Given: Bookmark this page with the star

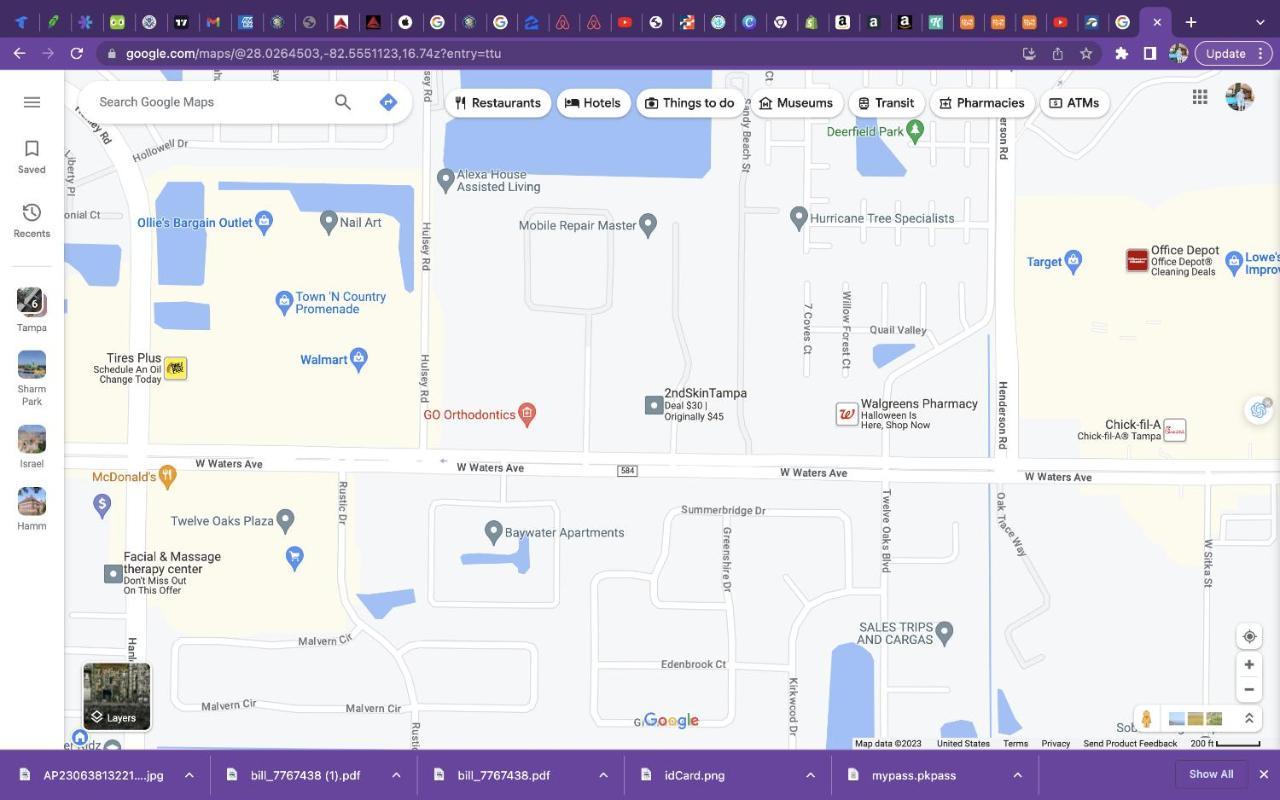Looking at the screenshot, I should 1086,53.
